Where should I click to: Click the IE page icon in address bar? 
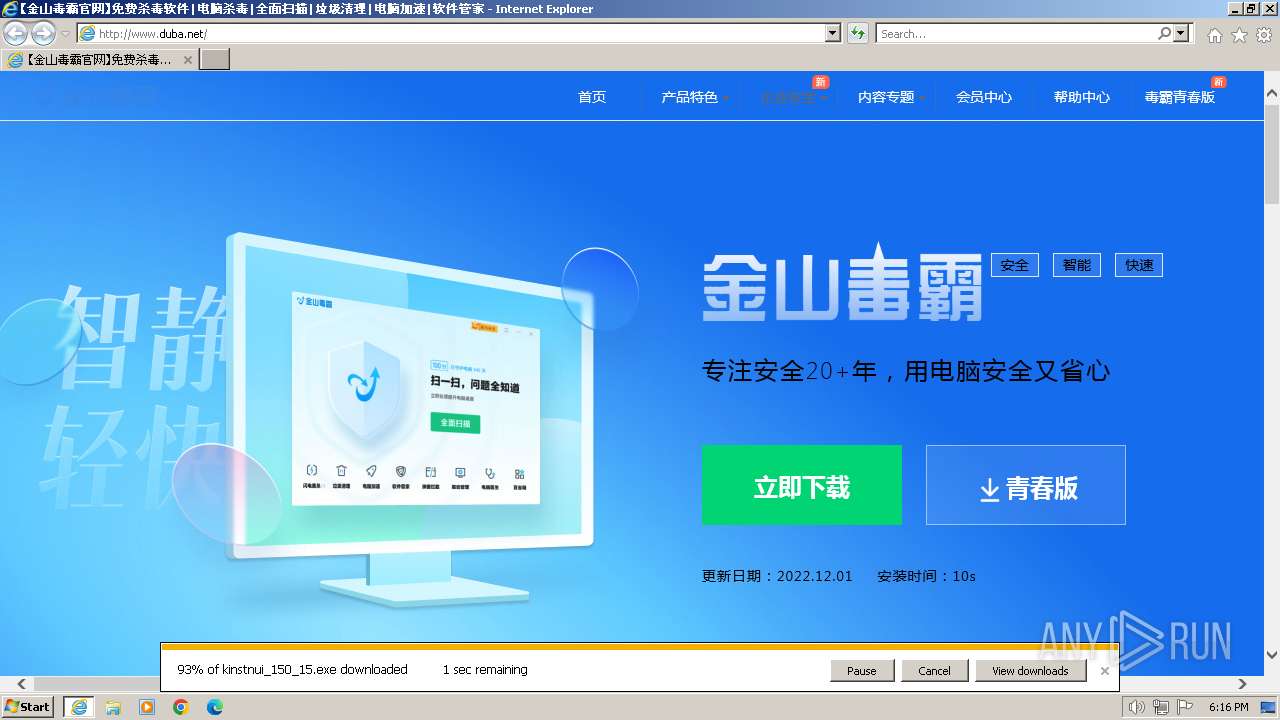point(88,34)
